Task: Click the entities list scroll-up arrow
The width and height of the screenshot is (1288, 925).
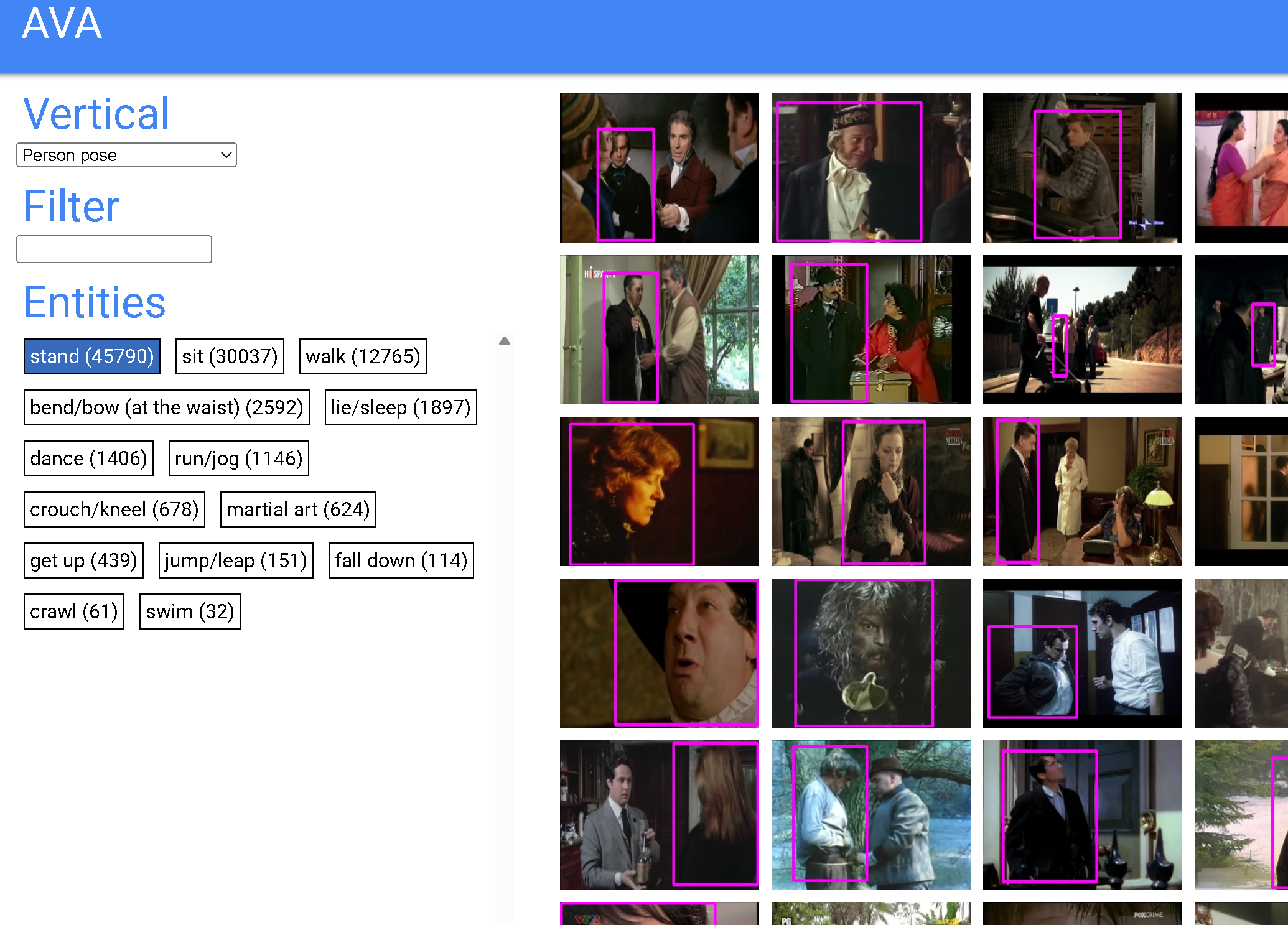Action: coord(505,341)
